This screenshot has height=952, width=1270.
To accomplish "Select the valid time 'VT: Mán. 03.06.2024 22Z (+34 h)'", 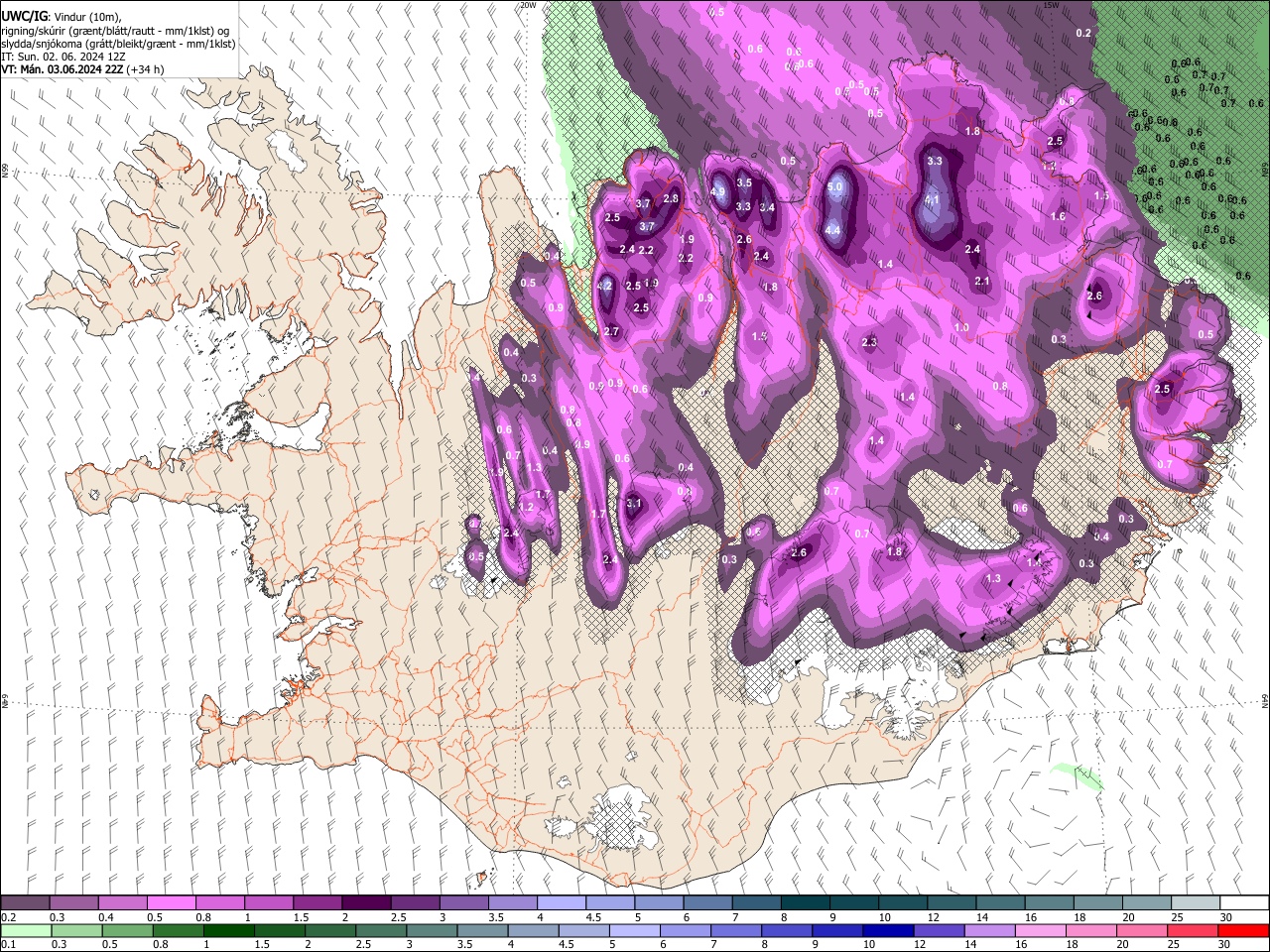I will (x=82, y=69).
